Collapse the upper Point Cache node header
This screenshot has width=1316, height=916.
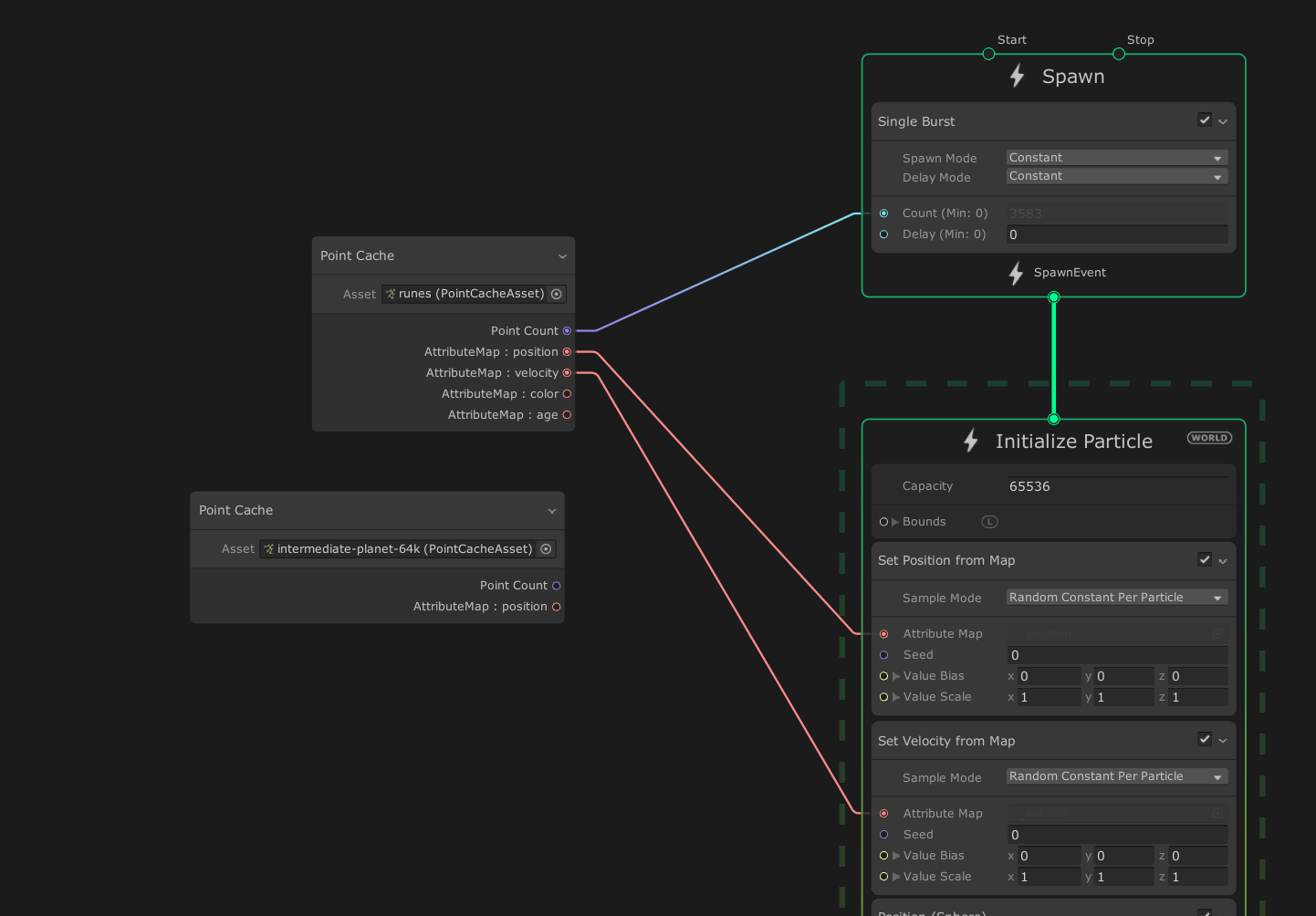[x=562, y=255]
